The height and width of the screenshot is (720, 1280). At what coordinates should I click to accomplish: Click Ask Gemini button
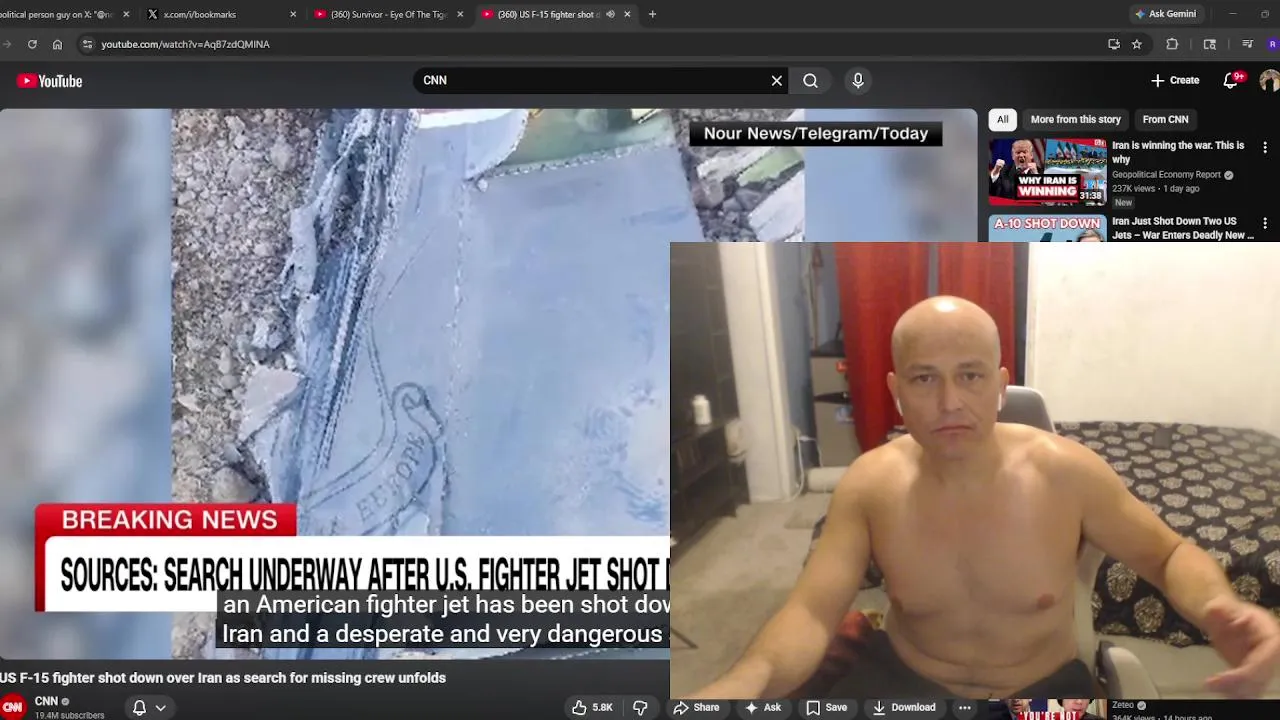coord(1165,14)
